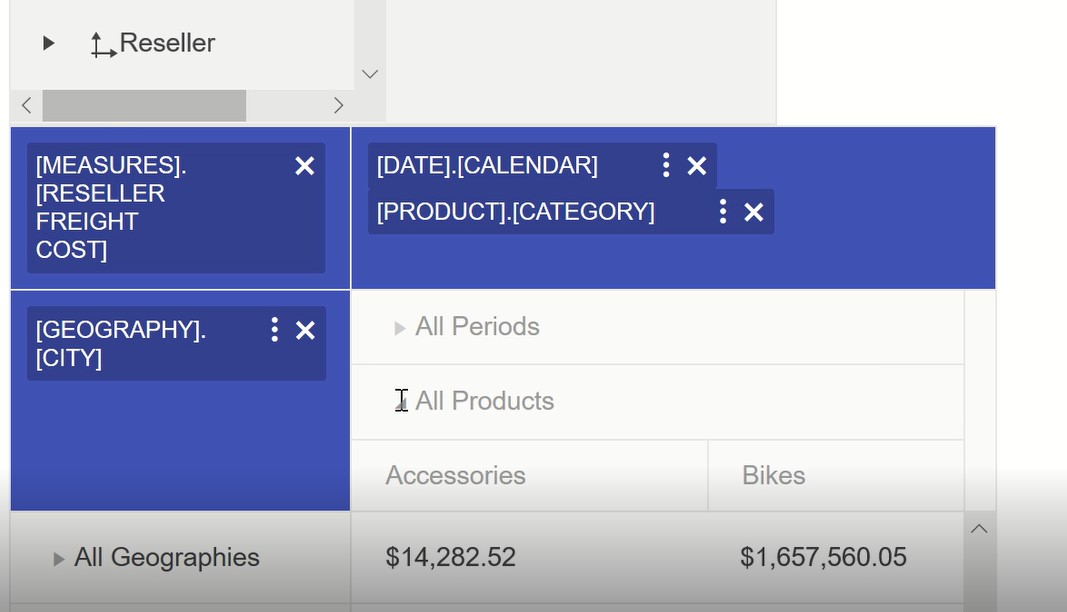Click the $14,282.52 Accessories value cell
1067x612 pixels.
pyautogui.click(x=451, y=558)
